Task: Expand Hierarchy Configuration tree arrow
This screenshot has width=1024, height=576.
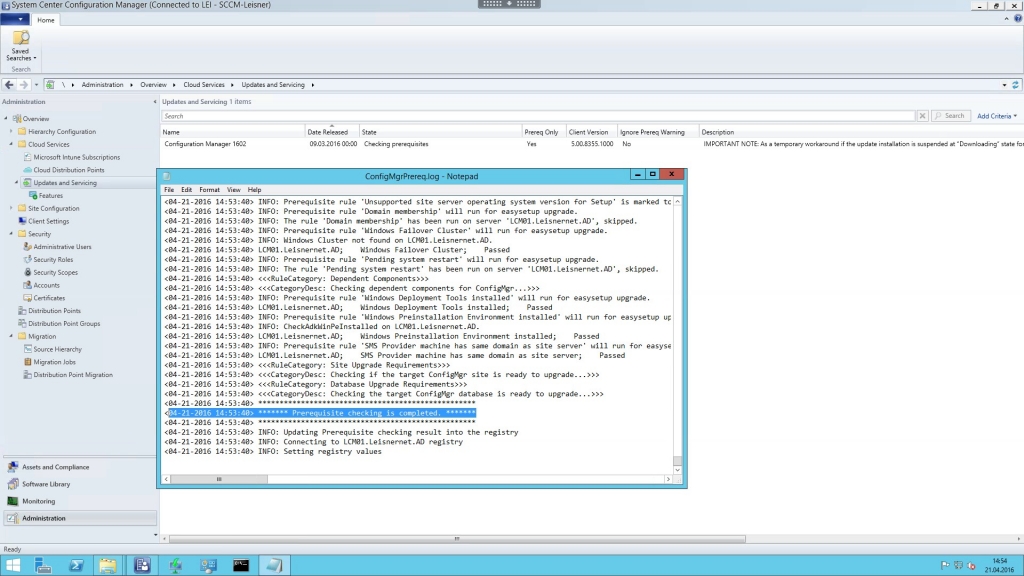Action: [x=11, y=131]
